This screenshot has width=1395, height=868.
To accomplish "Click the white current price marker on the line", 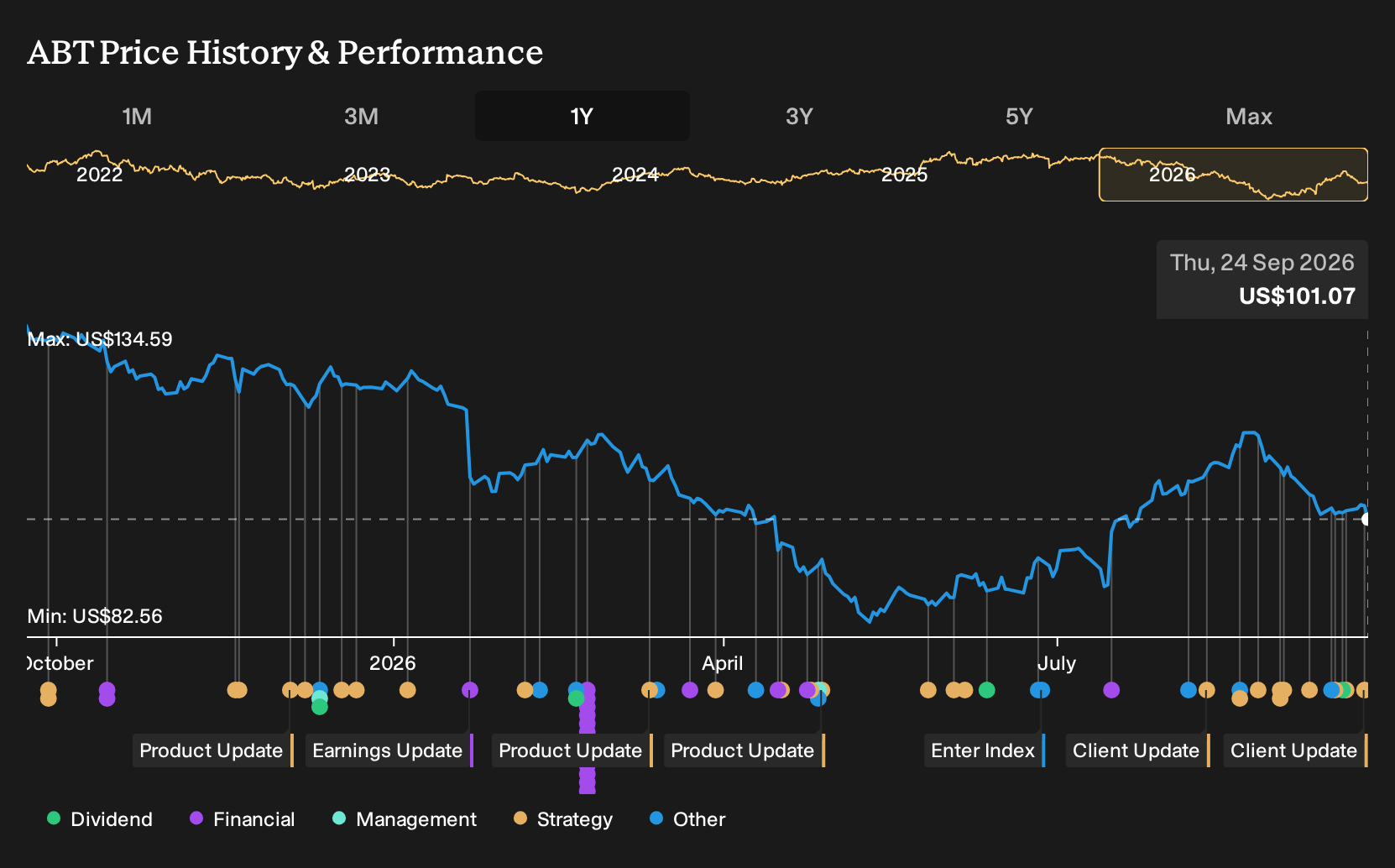I will [1367, 520].
